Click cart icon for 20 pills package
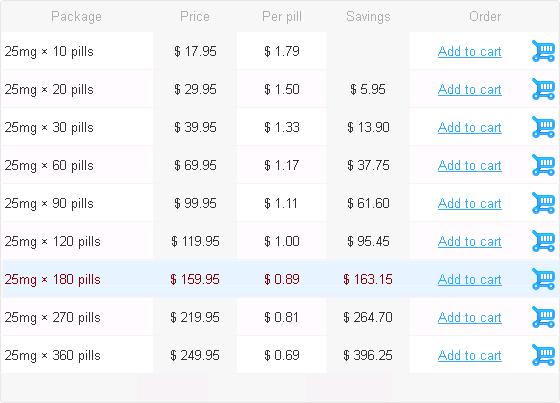560x403 pixels. point(543,89)
